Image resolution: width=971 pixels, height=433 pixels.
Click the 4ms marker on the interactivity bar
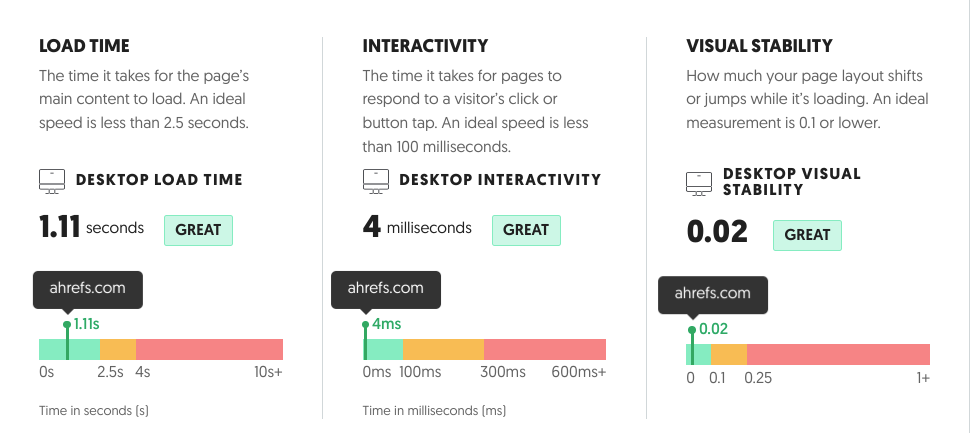tap(382, 324)
